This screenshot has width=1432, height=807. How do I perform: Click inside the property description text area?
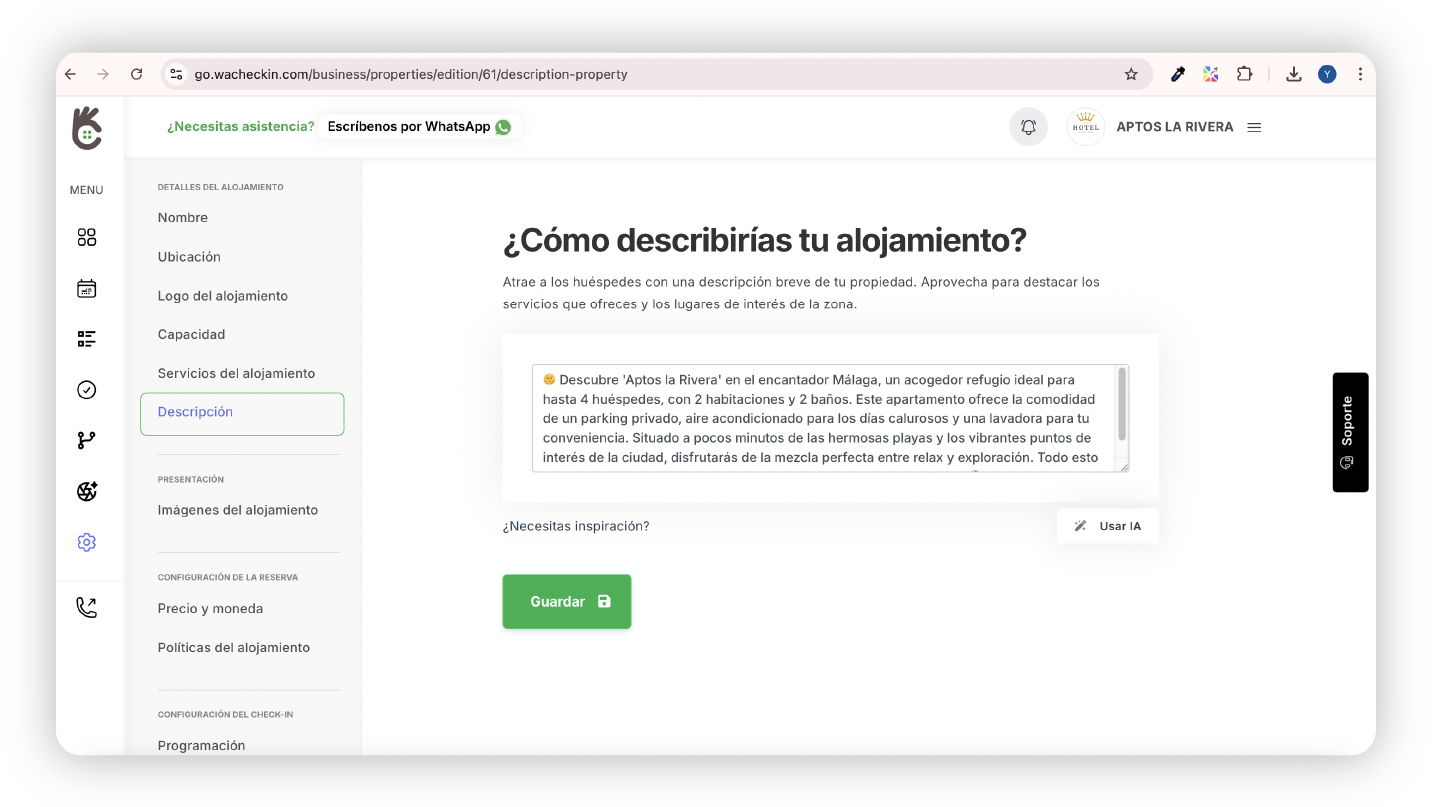(820, 418)
